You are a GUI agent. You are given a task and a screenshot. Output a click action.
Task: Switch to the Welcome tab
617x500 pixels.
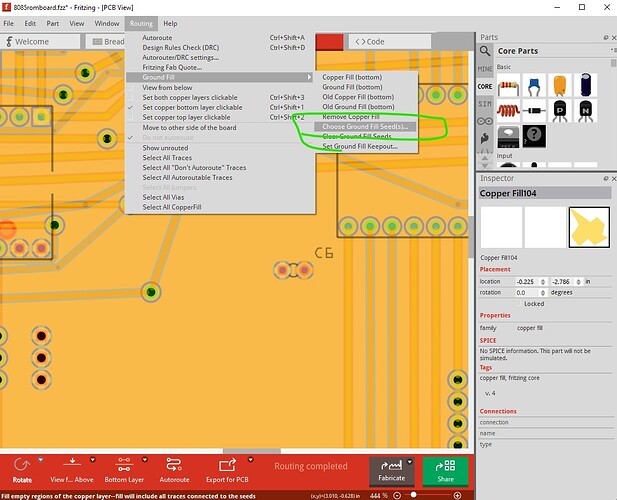point(40,42)
